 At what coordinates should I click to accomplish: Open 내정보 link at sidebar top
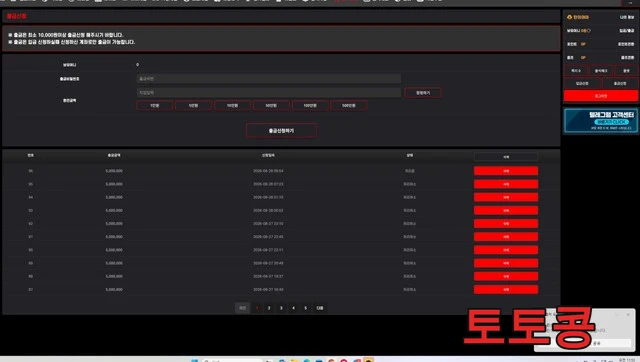pos(627,17)
